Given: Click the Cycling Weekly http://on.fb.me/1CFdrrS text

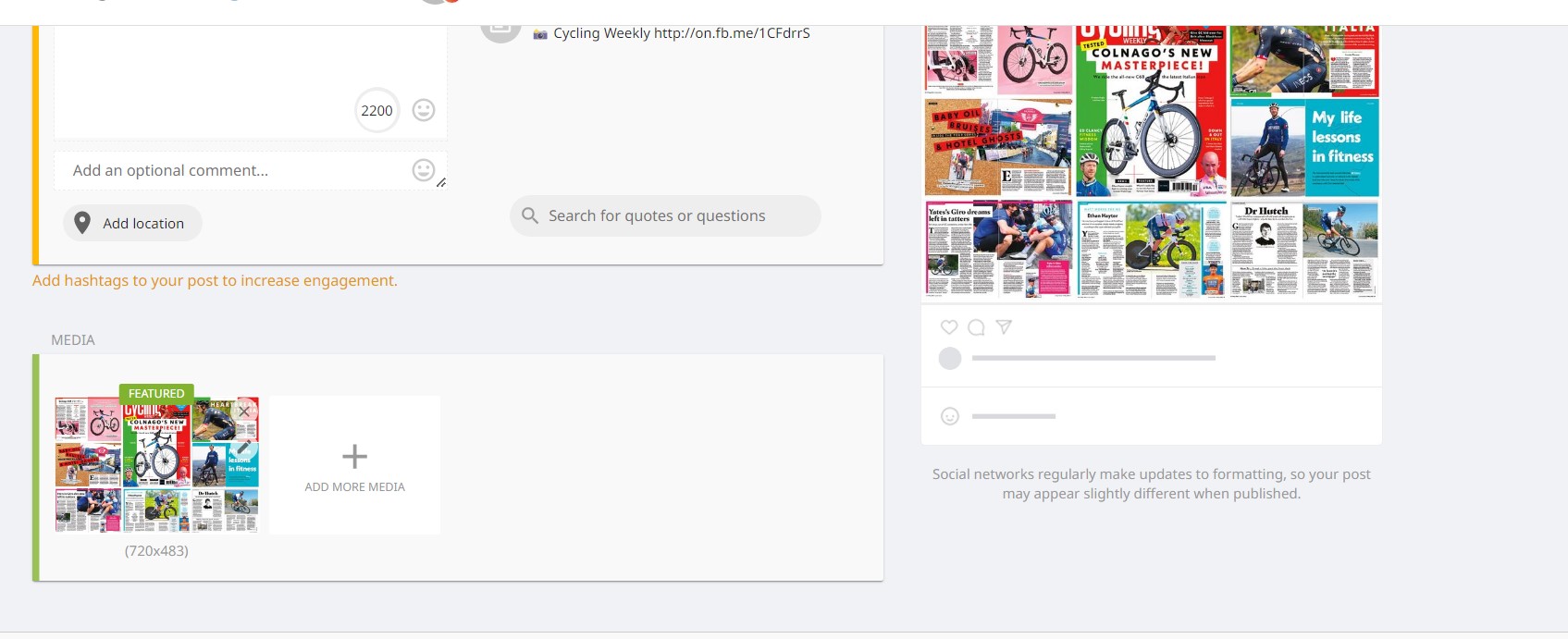Looking at the screenshot, I should 682,33.
